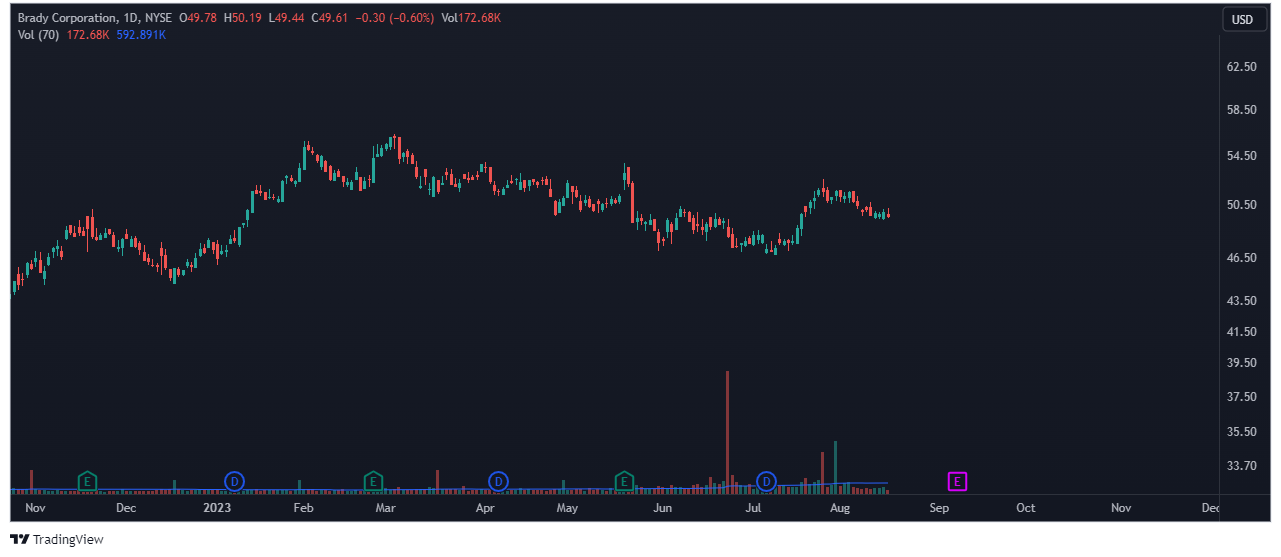Click the 33.70 price axis label
This screenshot has width=1281, height=557.
point(1242,466)
